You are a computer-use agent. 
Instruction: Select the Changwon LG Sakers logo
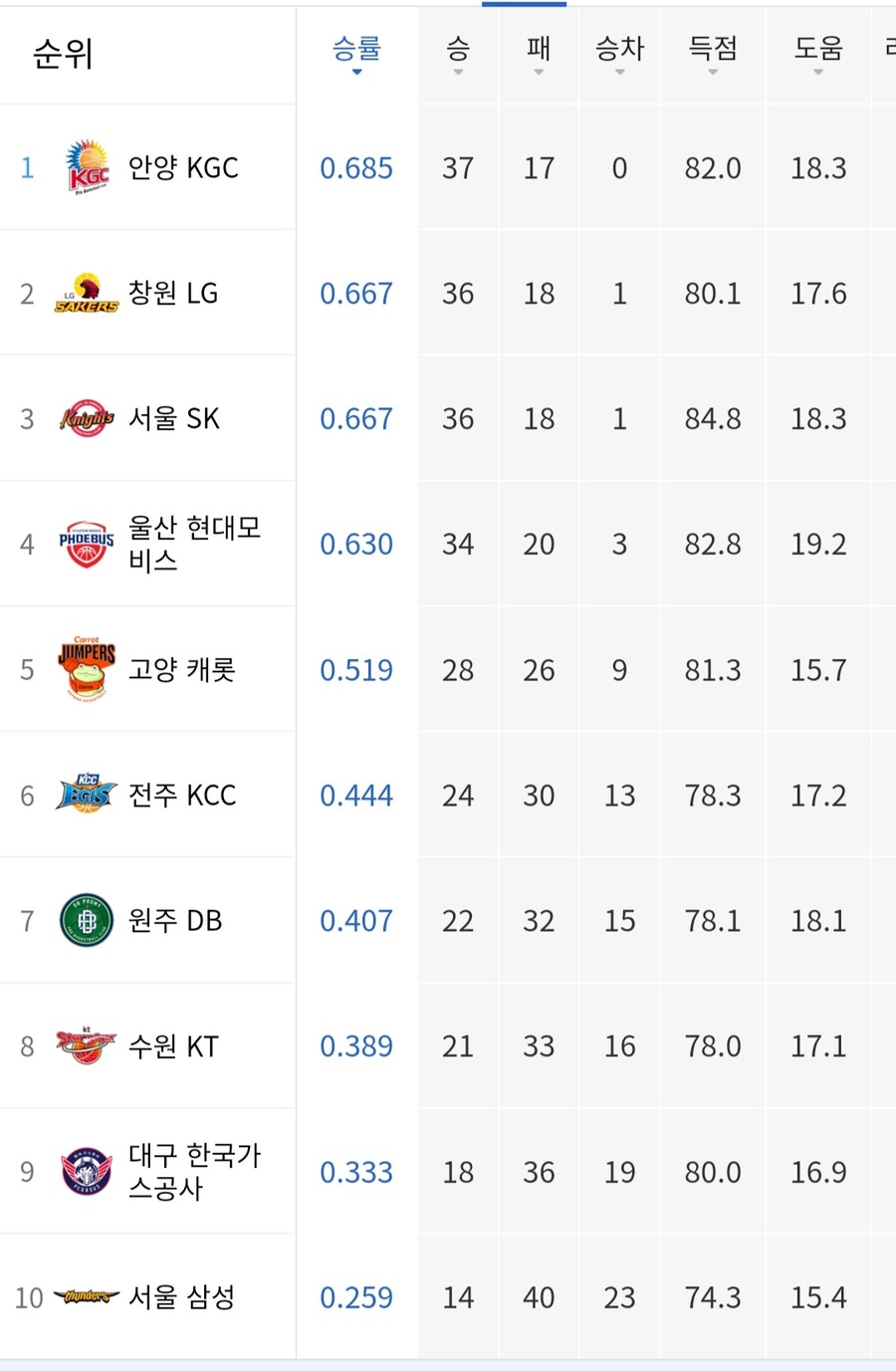click(x=86, y=293)
